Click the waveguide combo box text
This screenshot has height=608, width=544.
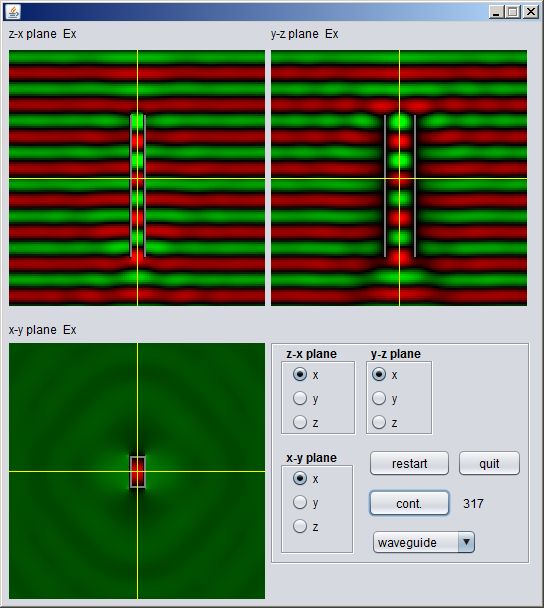tap(407, 542)
